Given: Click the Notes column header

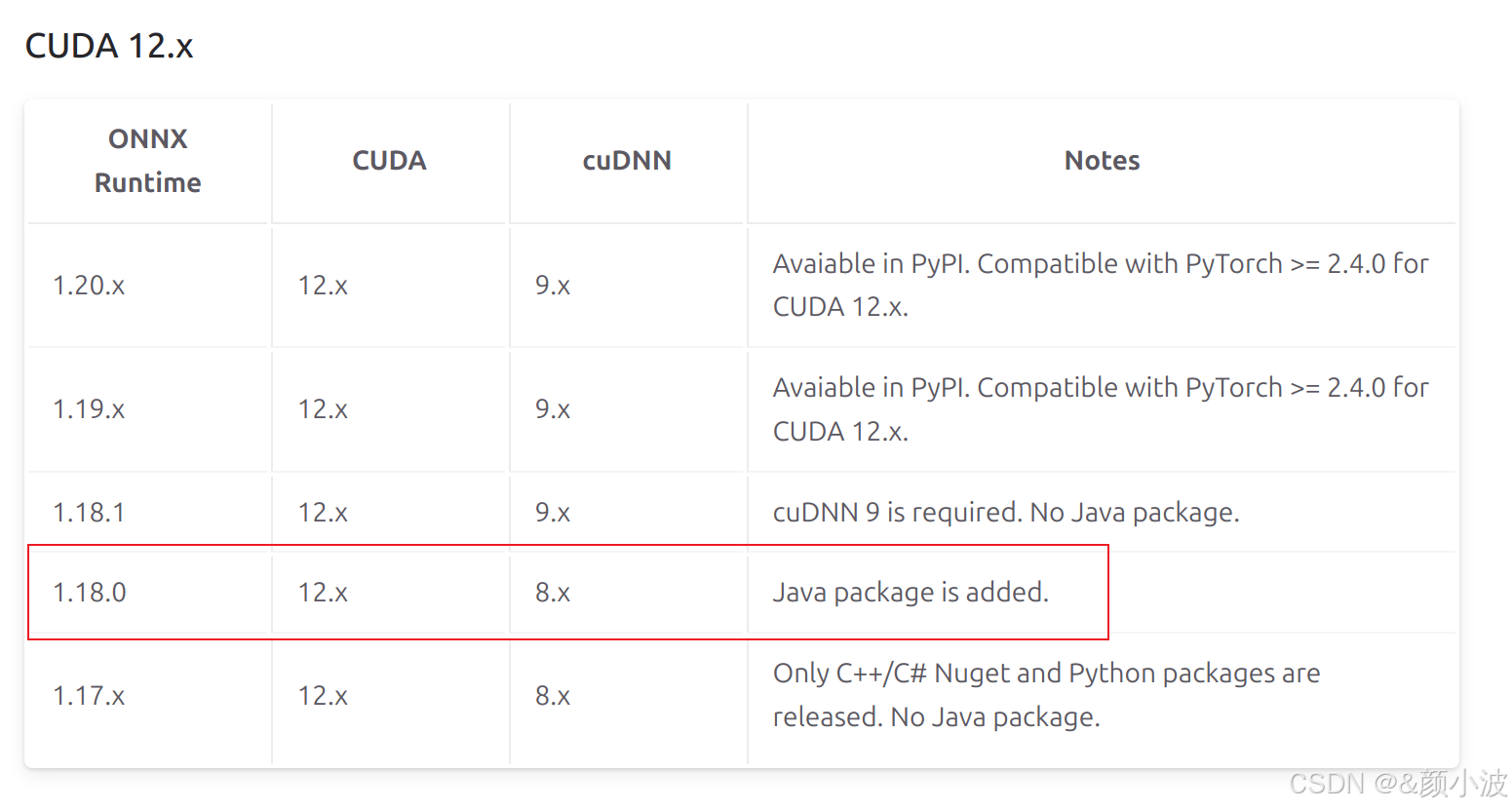Looking at the screenshot, I should [x=1101, y=160].
